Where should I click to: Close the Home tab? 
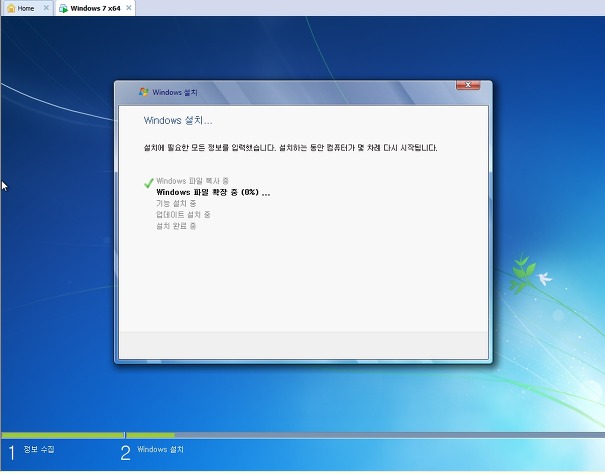pos(46,8)
